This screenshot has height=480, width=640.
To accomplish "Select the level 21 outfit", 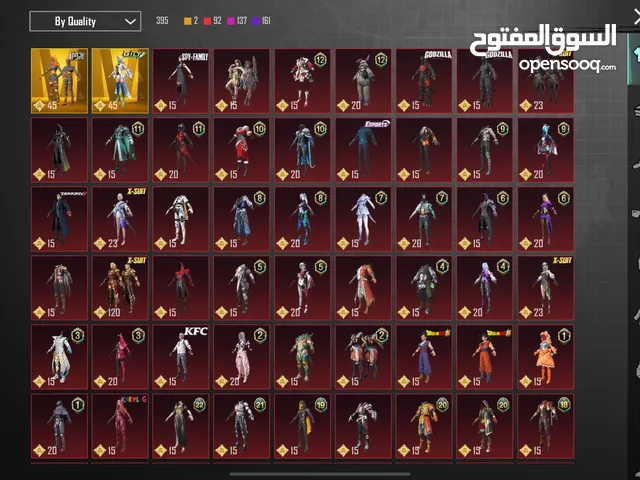I will pyautogui.click(x=242, y=426).
